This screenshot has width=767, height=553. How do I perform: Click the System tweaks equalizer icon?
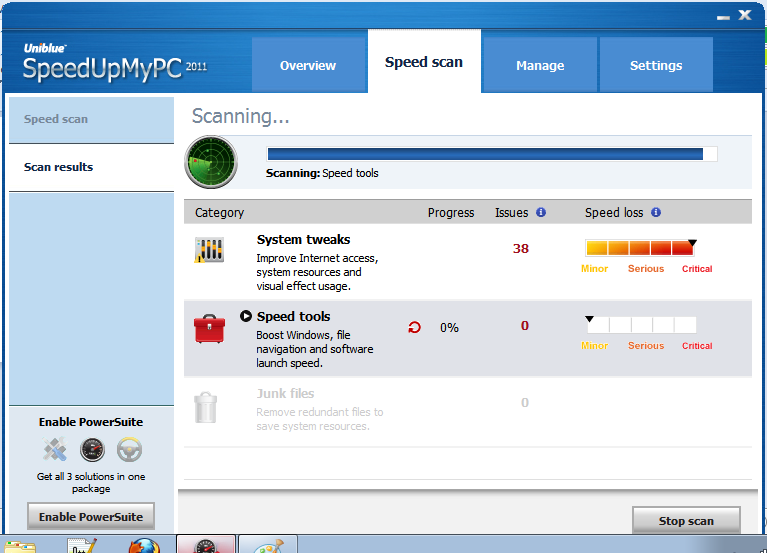coord(209,250)
